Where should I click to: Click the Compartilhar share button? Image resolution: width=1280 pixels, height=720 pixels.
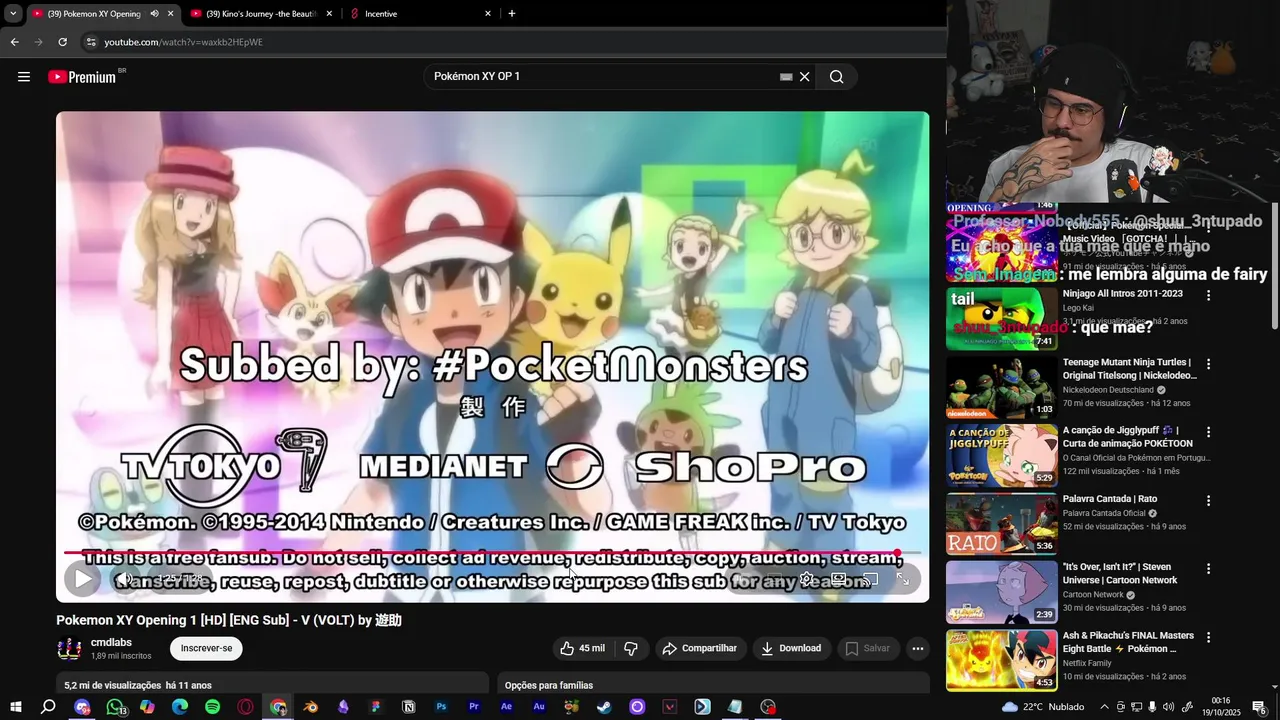click(700, 648)
